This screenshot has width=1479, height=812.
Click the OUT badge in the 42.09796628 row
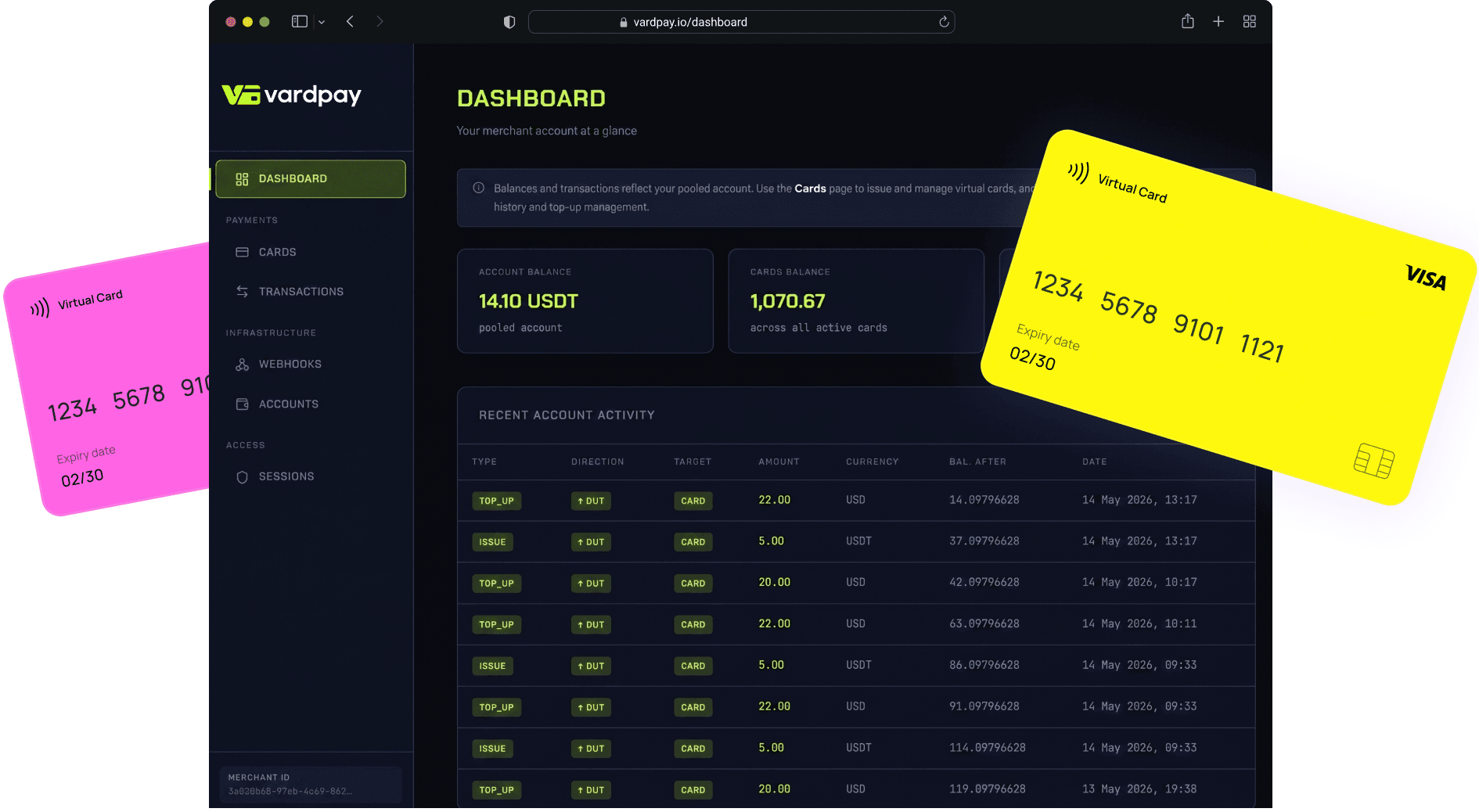click(x=591, y=584)
